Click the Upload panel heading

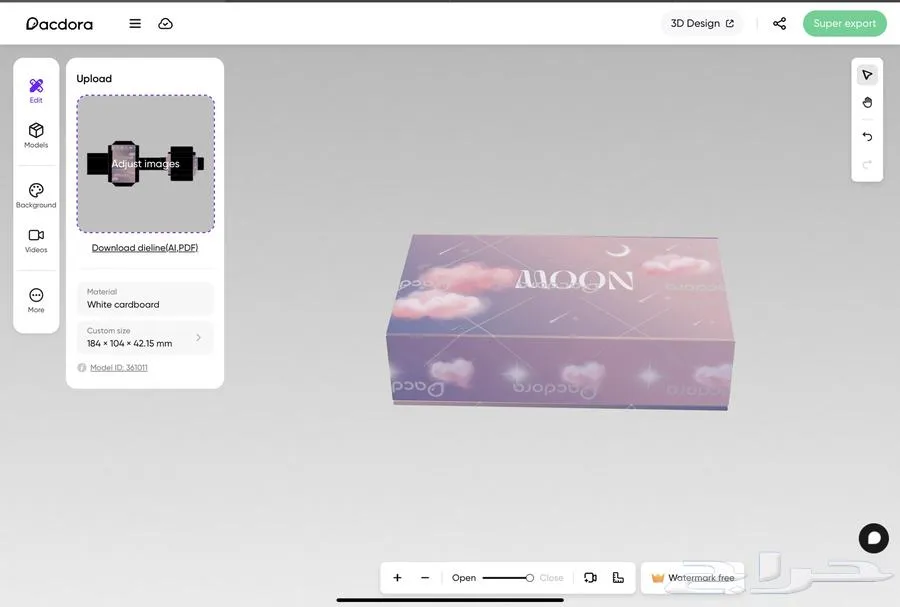(x=94, y=79)
